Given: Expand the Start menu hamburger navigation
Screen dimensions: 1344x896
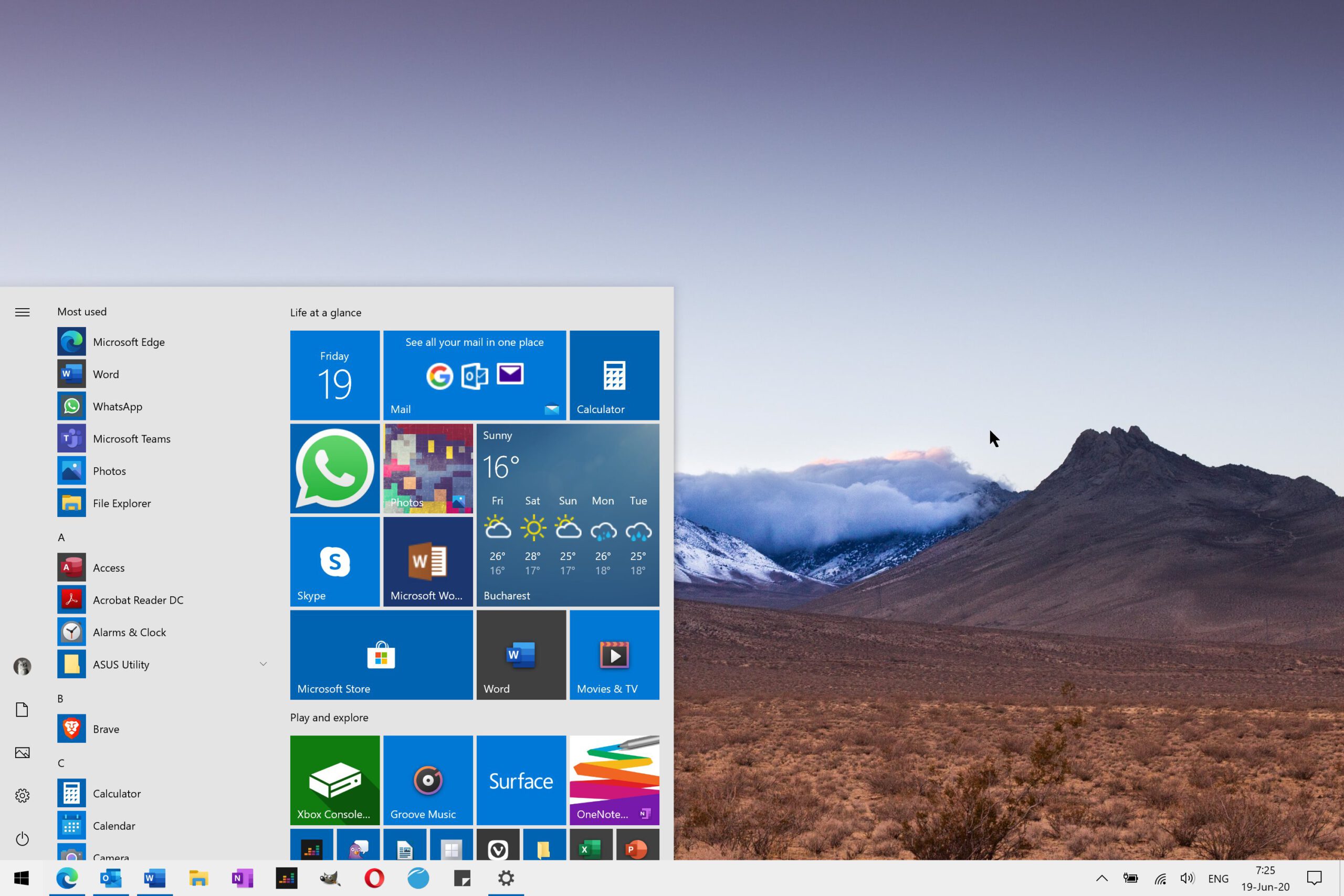Looking at the screenshot, I should coord(22,312).
